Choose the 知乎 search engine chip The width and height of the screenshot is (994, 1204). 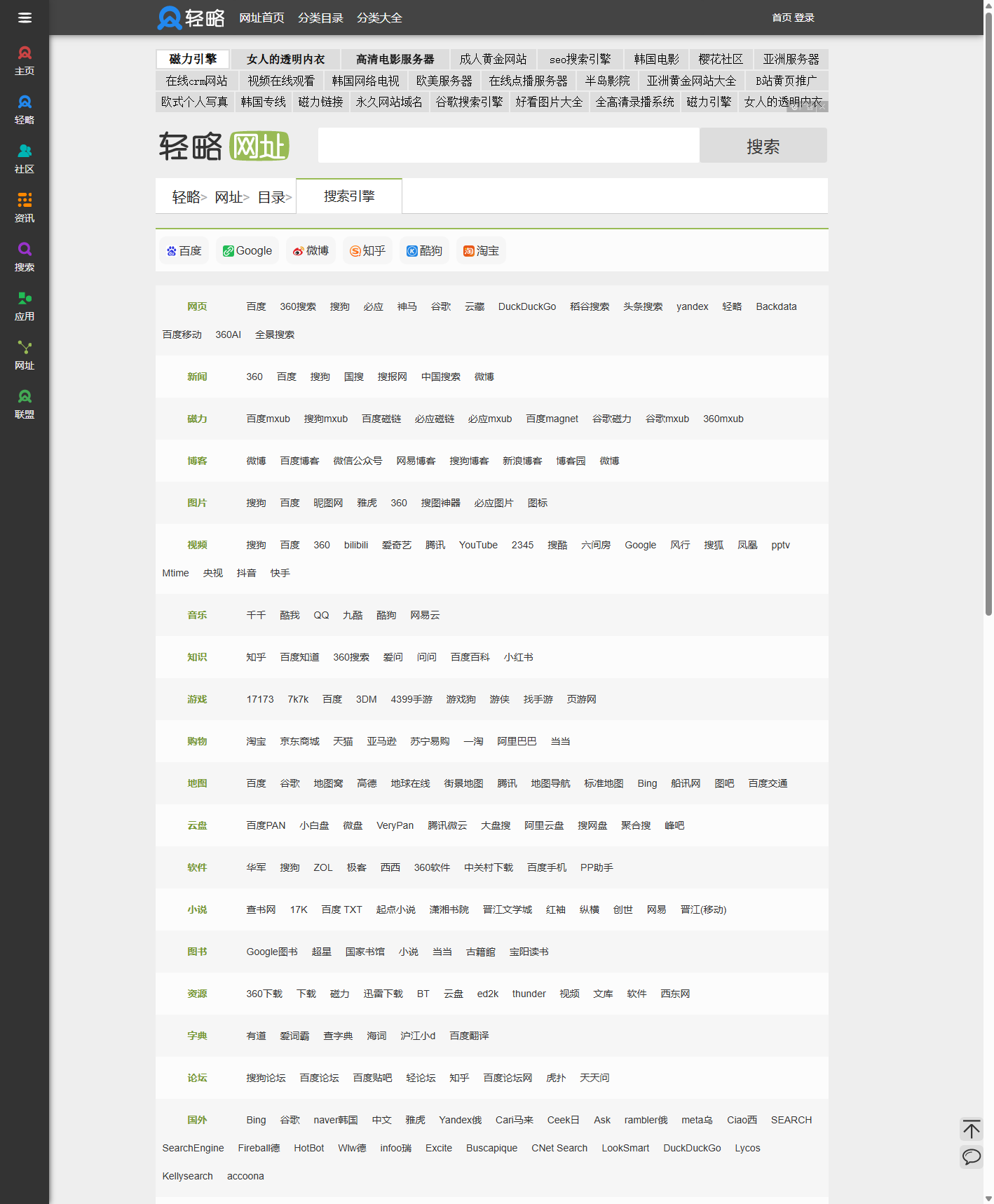(368, 251)
